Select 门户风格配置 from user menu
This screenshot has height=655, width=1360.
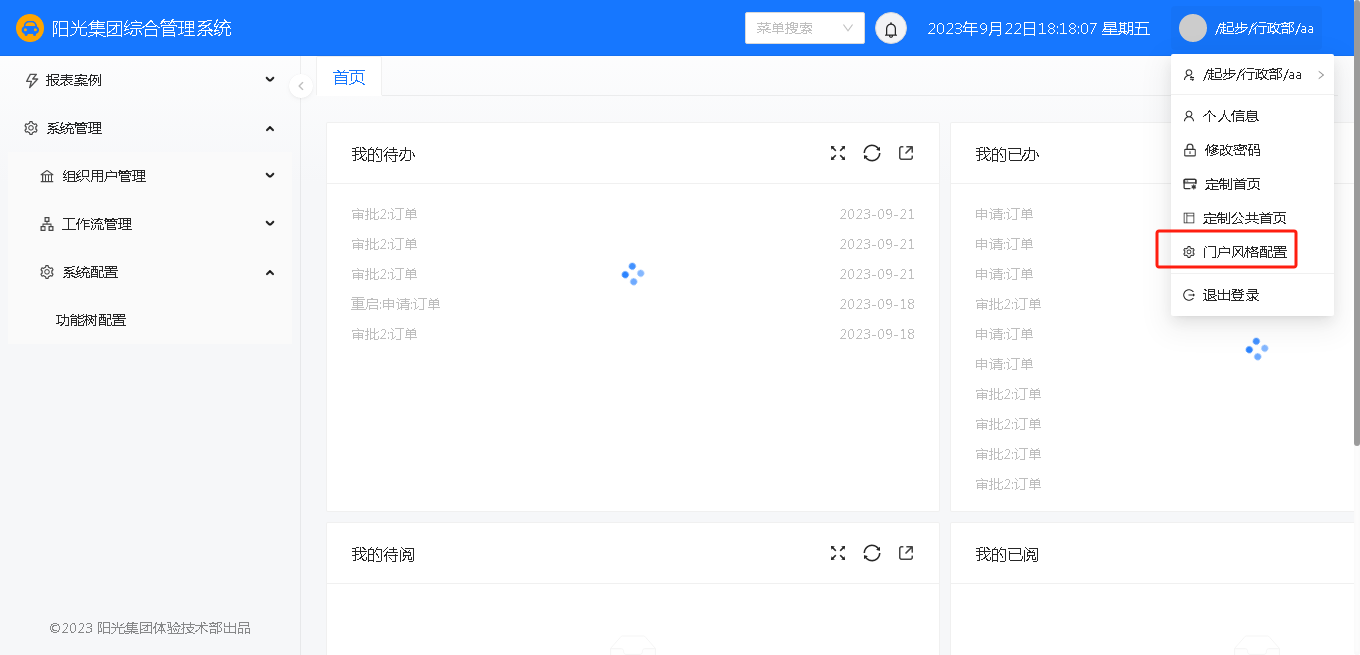1244,252
